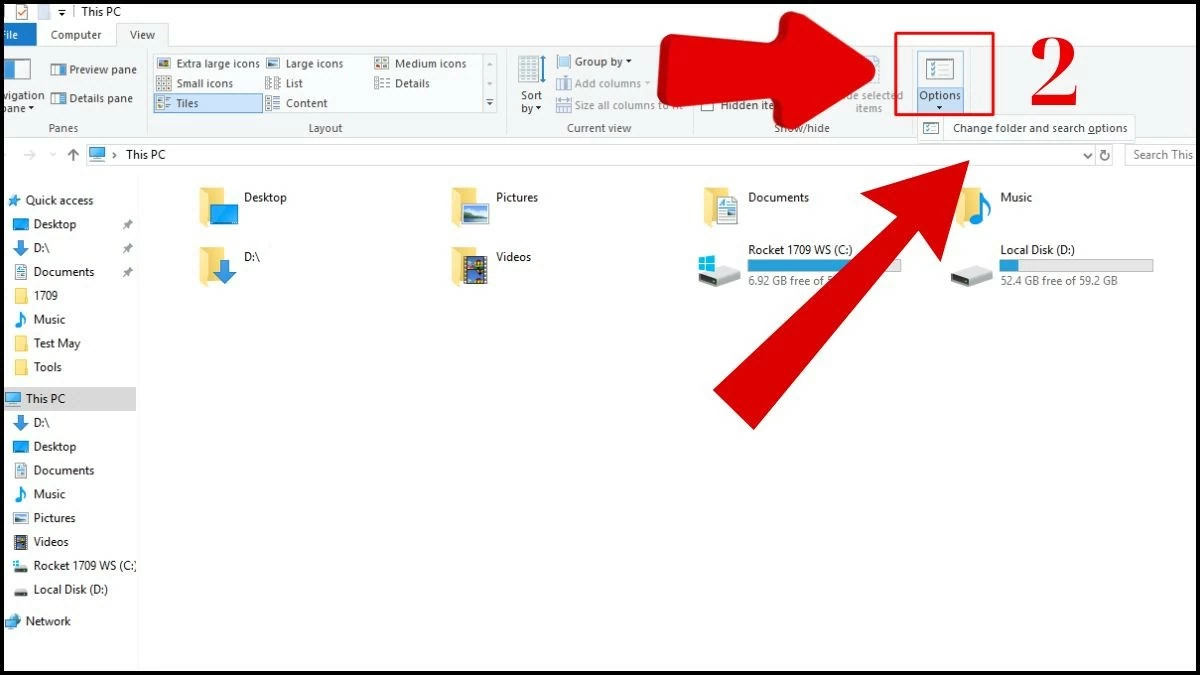Click the refresh icon beside address bar
Image resolution: width=1200 pixels, height=675 pixels.
pyautogui.click(x=1105, y=155)
